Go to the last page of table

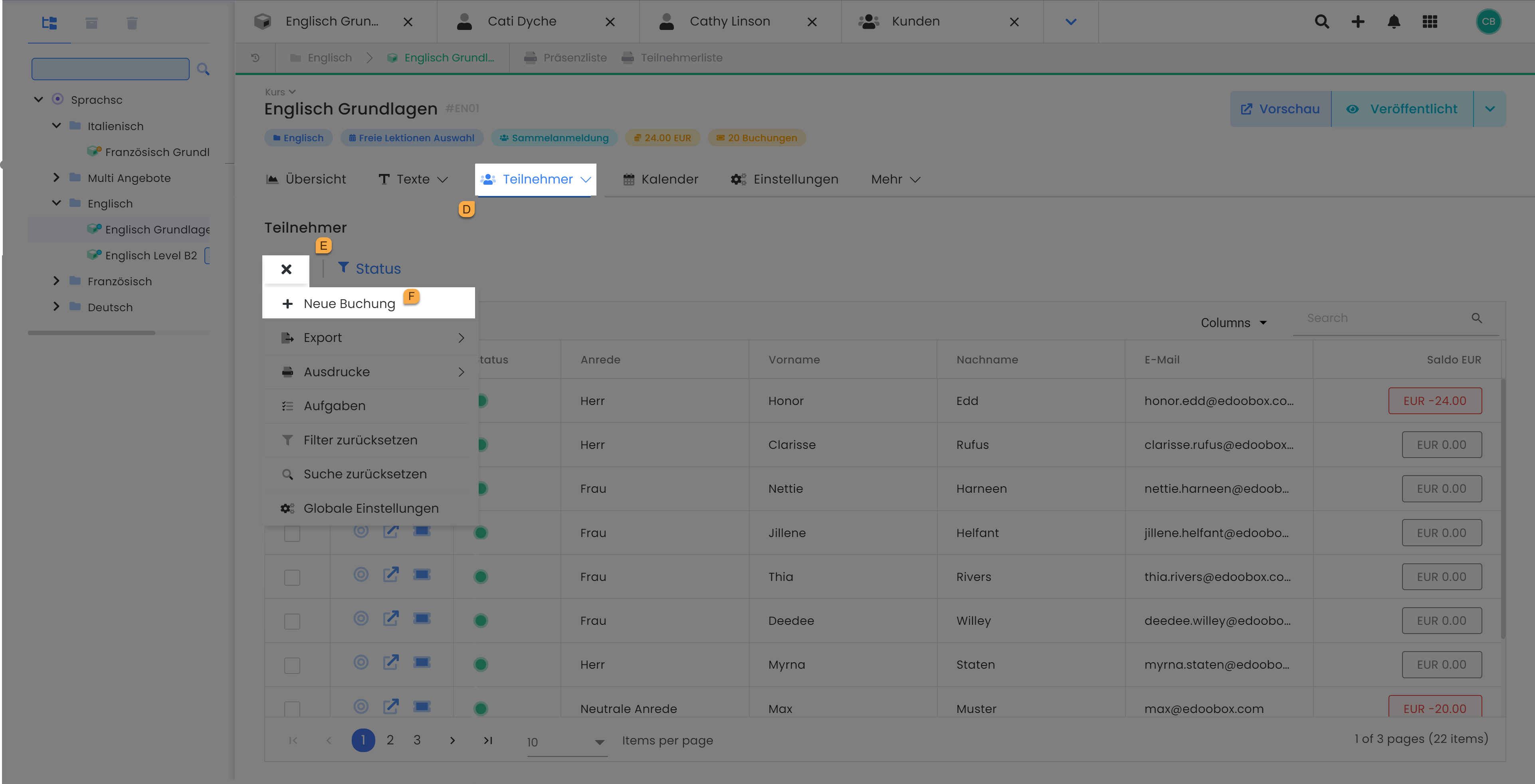tap(488, 741)
